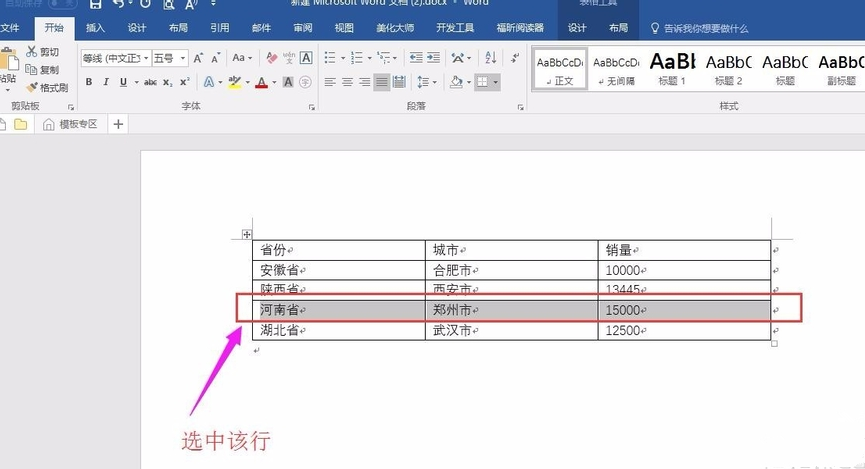The image size is (865, 469).
Task: Click the Cut (剪切) button
Action: (x=42, y=52)
